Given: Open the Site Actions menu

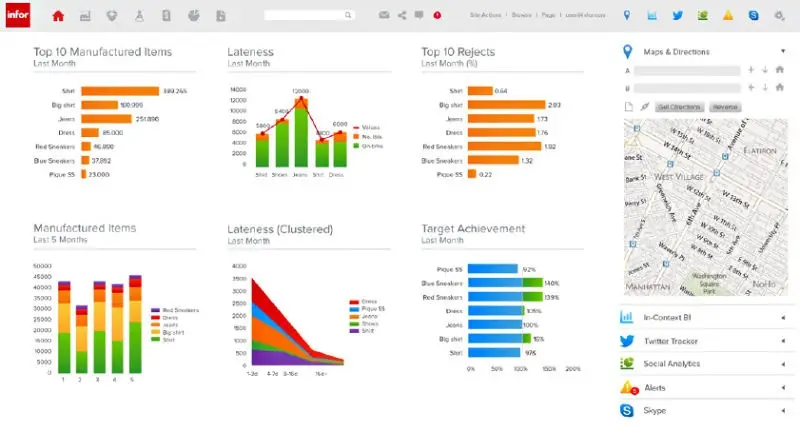Looking at the screenshot, I should tap(485, 15).
